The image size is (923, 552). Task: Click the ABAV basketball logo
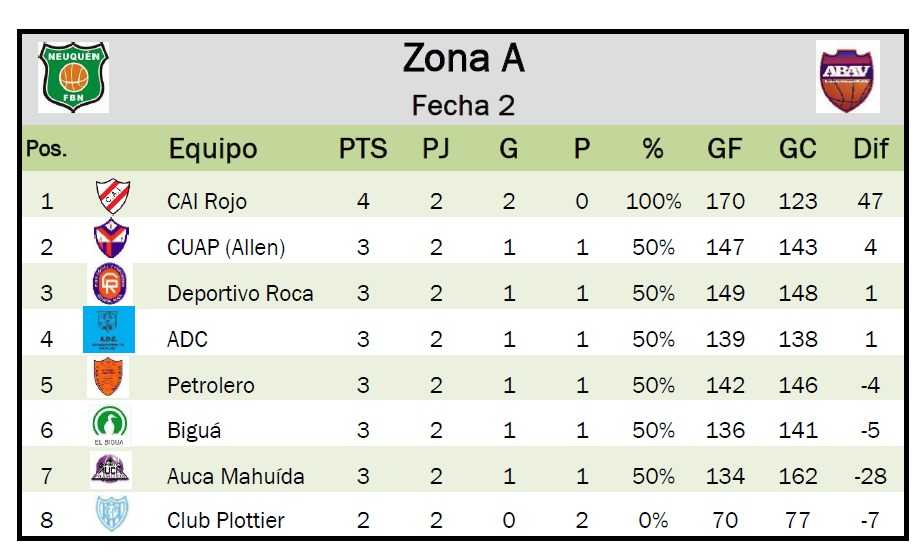847,77
